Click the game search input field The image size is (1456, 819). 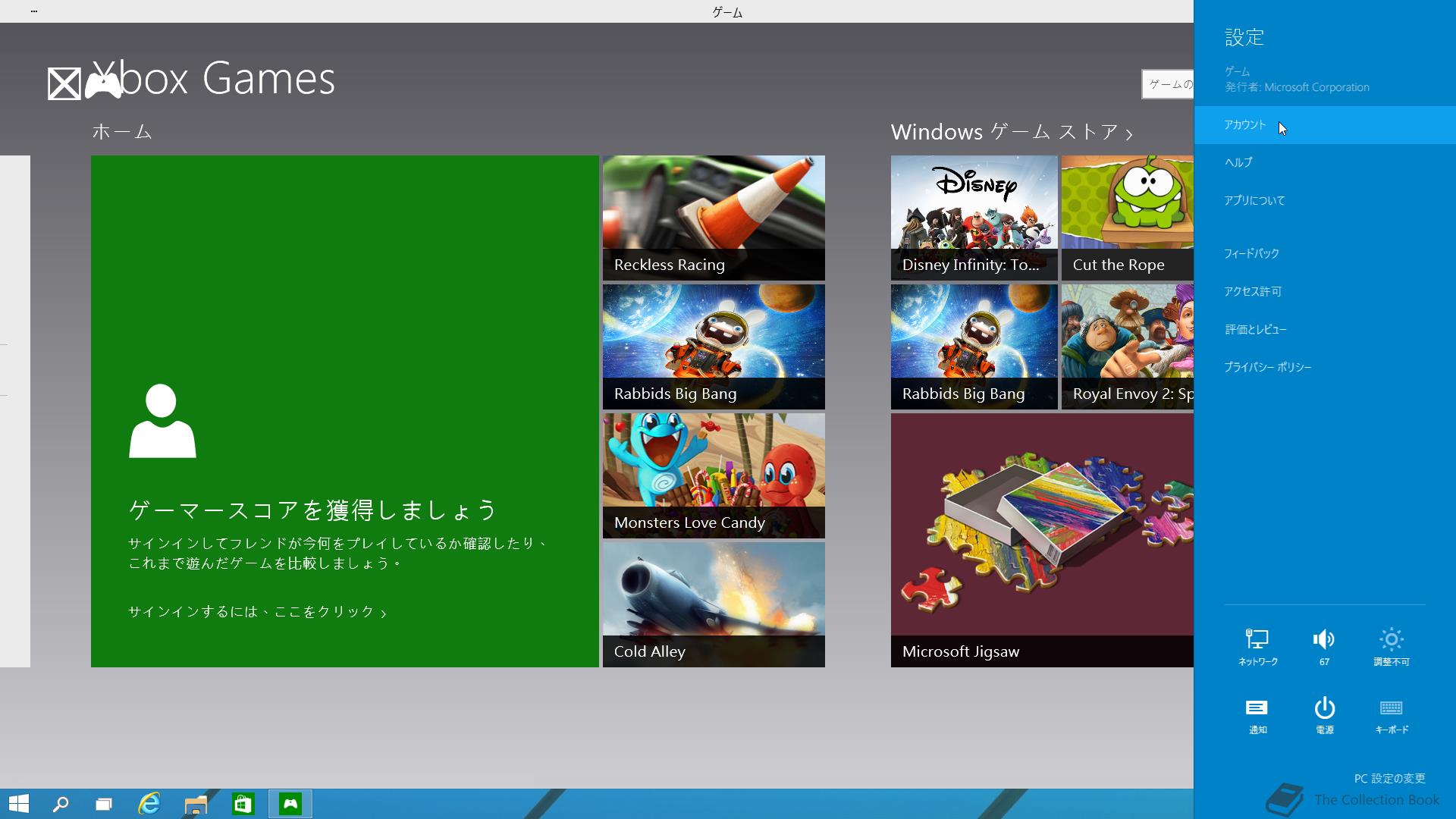[1168, 84]
